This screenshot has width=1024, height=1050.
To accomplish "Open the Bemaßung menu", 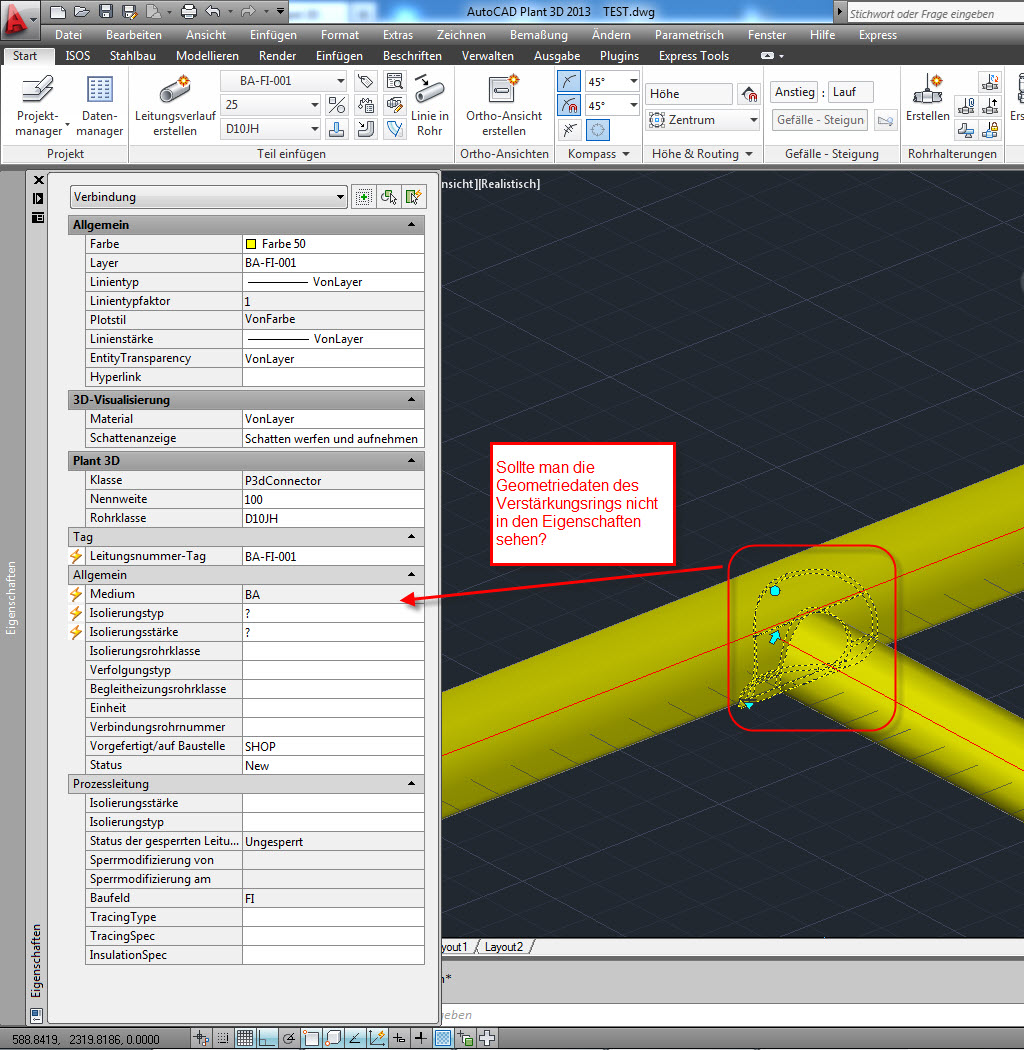I will (538, 35).
